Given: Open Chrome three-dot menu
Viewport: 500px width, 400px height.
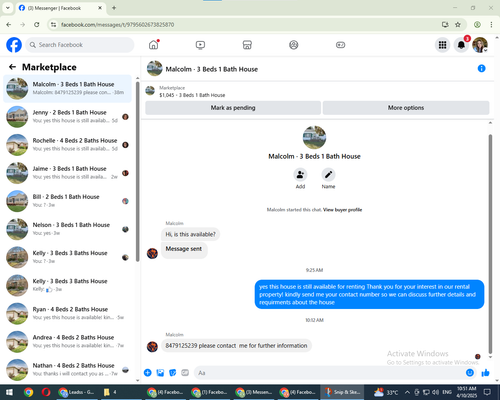Looking at the screenshot, I should tap(491, 24).
